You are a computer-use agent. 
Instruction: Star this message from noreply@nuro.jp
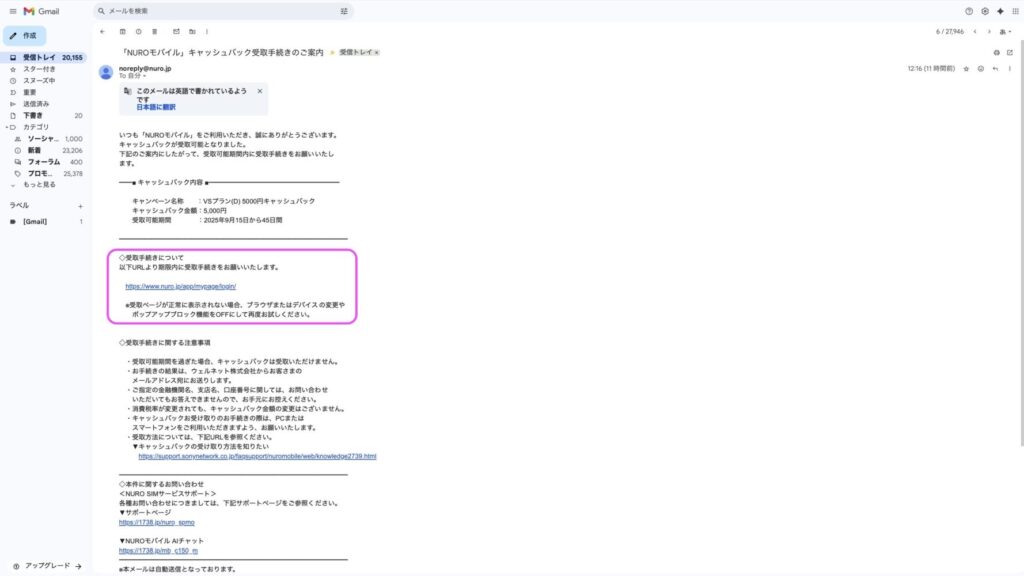tap(966, 68)
